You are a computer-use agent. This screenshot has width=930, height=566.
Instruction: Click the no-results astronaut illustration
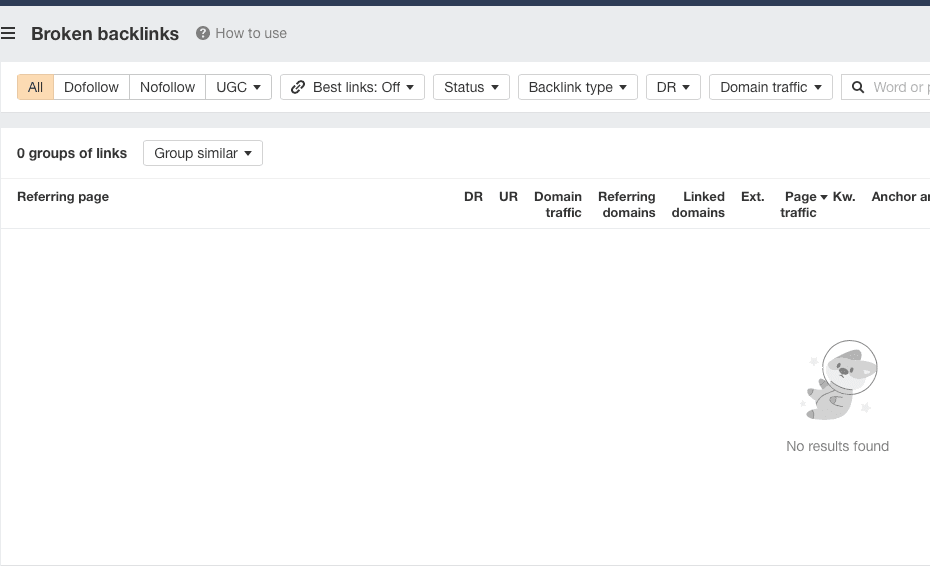point(839,380)
